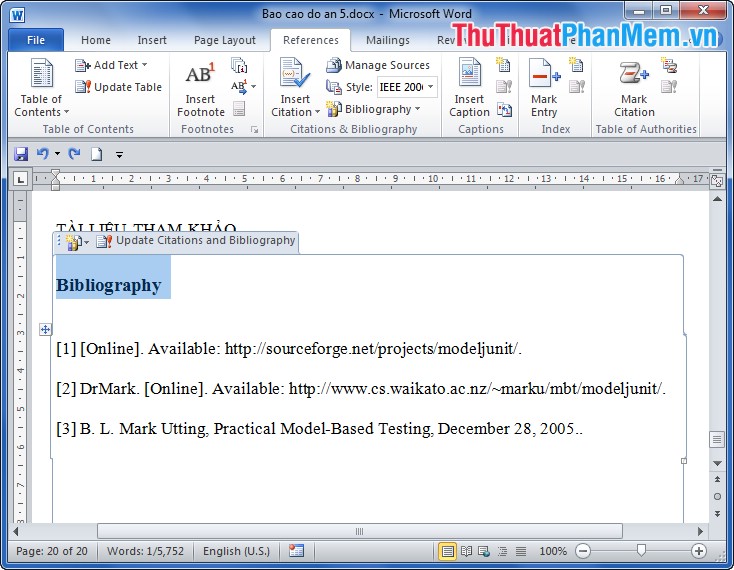Switch to Insert tab
This screenshot has height=570, width=734.
tap(152, 40)
